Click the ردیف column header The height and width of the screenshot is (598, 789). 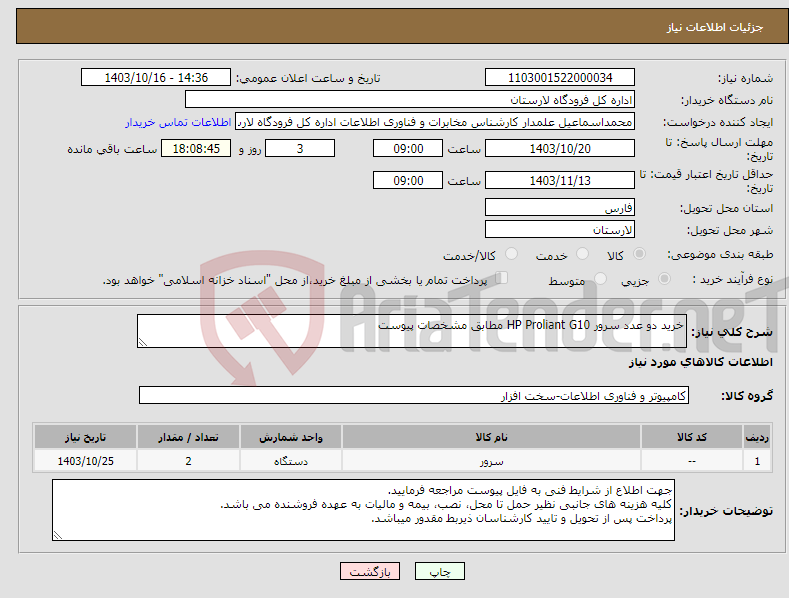pyautogui.click(x=757, y=437)
